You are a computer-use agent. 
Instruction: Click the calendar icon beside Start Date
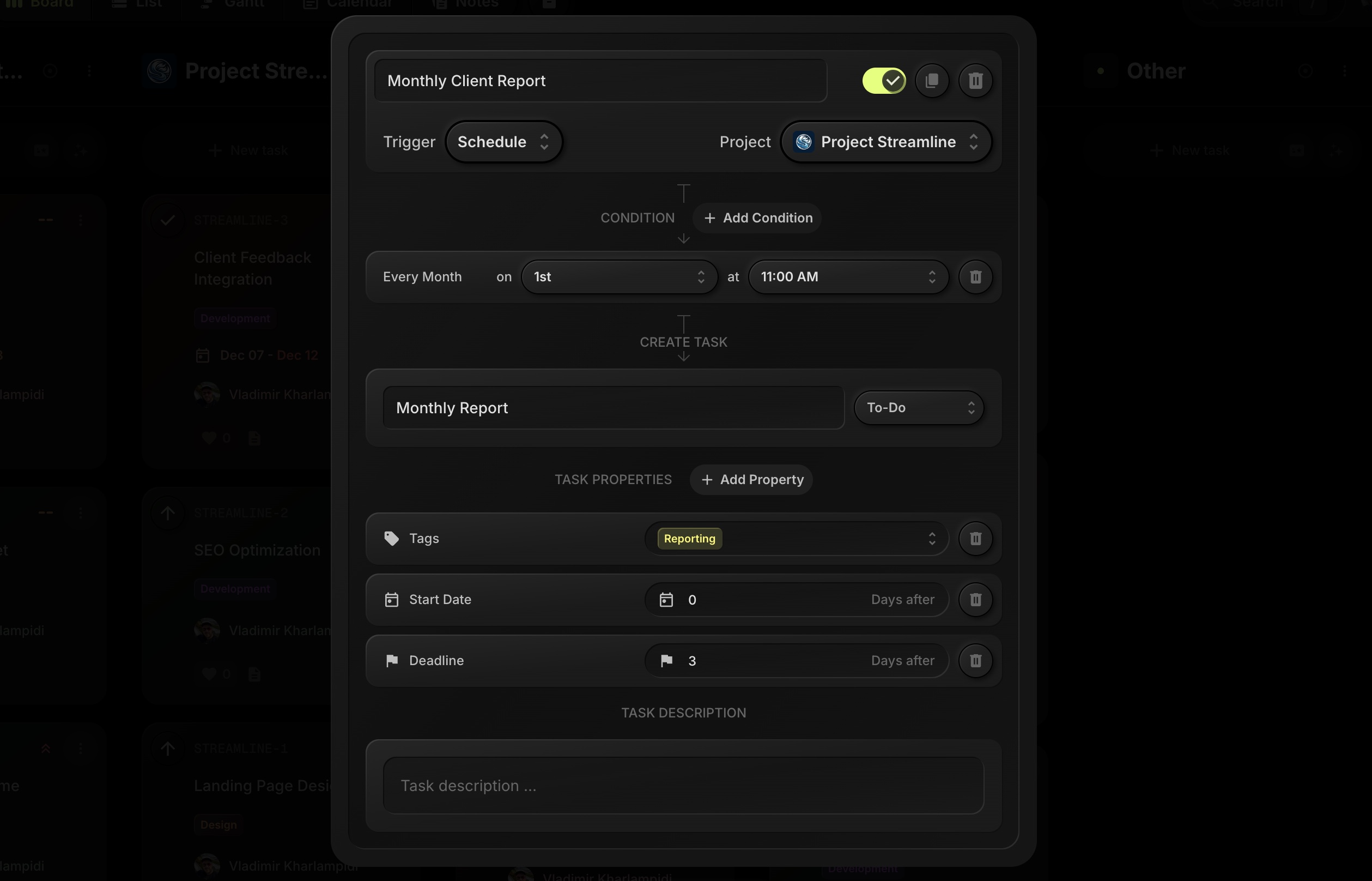[392, 600]
